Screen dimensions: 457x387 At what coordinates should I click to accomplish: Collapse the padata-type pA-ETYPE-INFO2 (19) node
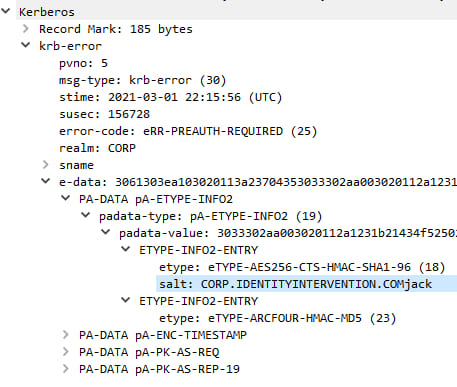[86, 215]
